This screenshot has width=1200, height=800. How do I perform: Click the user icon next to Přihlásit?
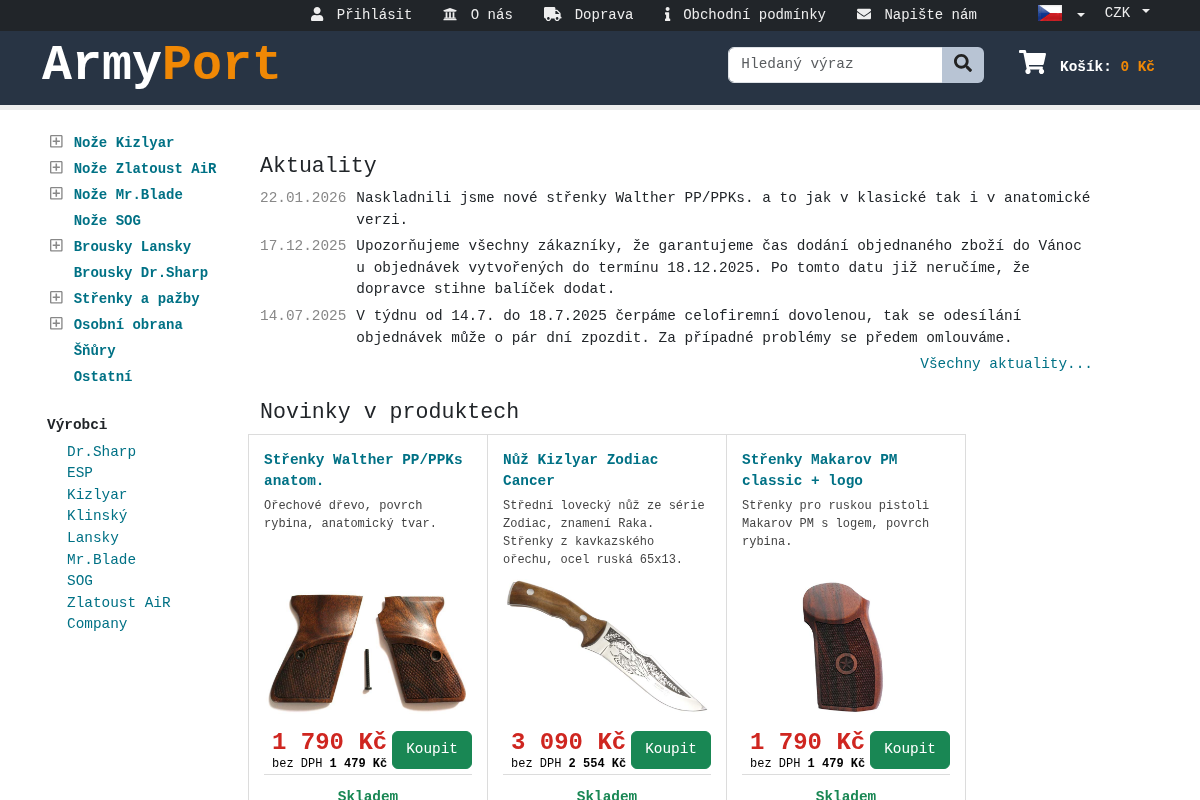click(317, 14)
